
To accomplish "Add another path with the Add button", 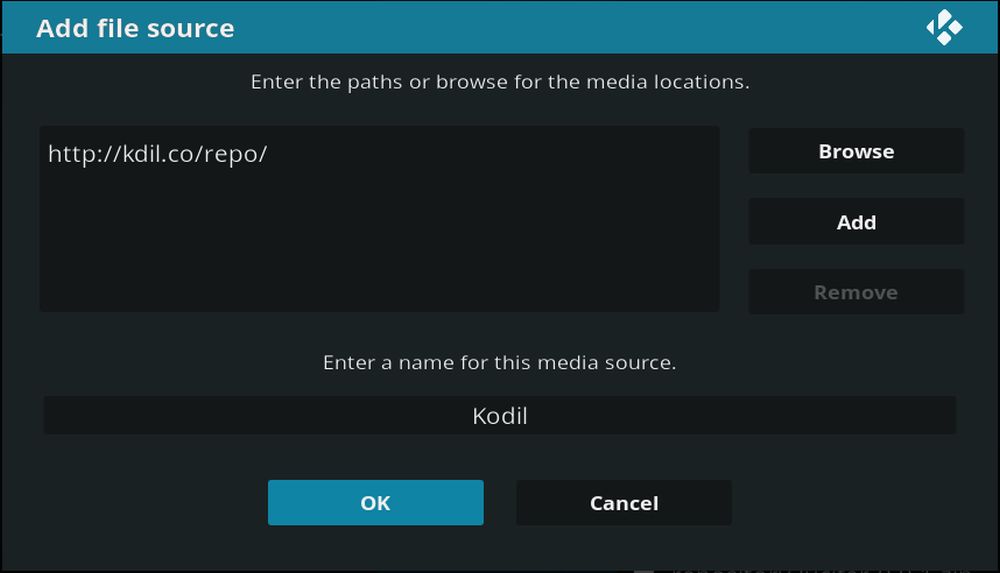I will 856,222.
